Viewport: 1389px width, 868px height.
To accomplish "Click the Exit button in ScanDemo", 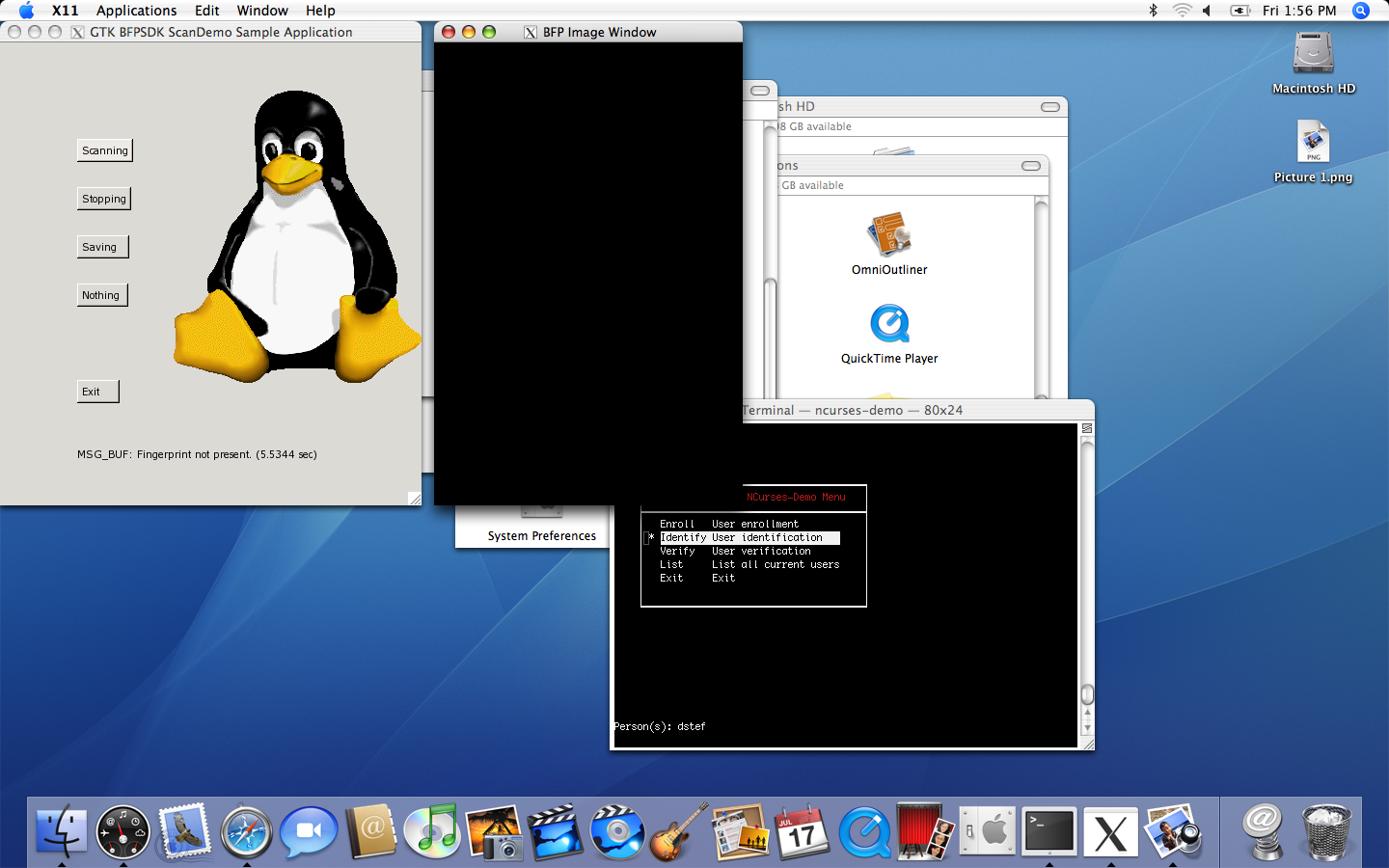I will point(97,392).
